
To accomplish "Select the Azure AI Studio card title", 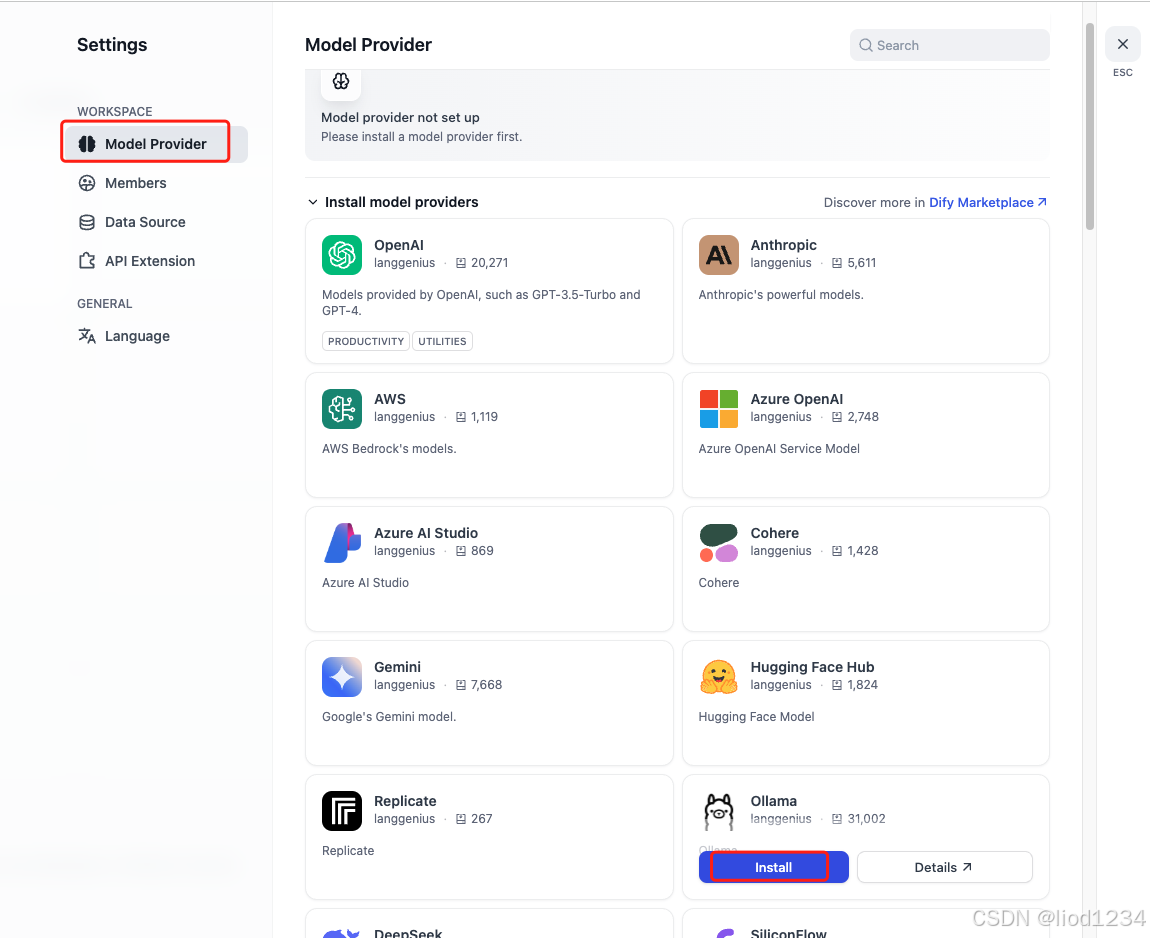I will point(426,533).
